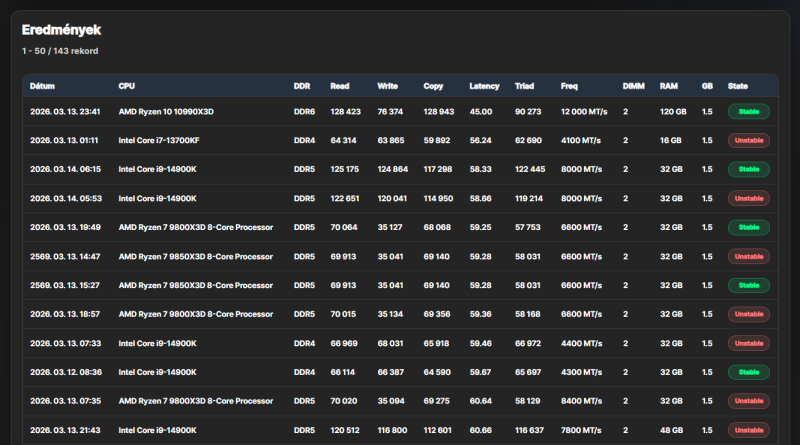Click Write value 76 374
The width and height of the screenshot is (800, 445).
click(390, 111)
